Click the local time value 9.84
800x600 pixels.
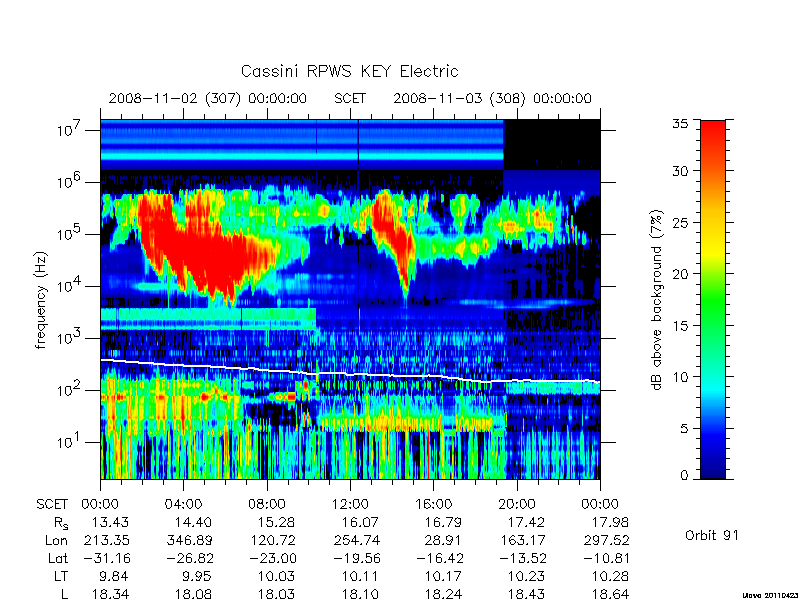pyautogui.click(x=114, y=576)
